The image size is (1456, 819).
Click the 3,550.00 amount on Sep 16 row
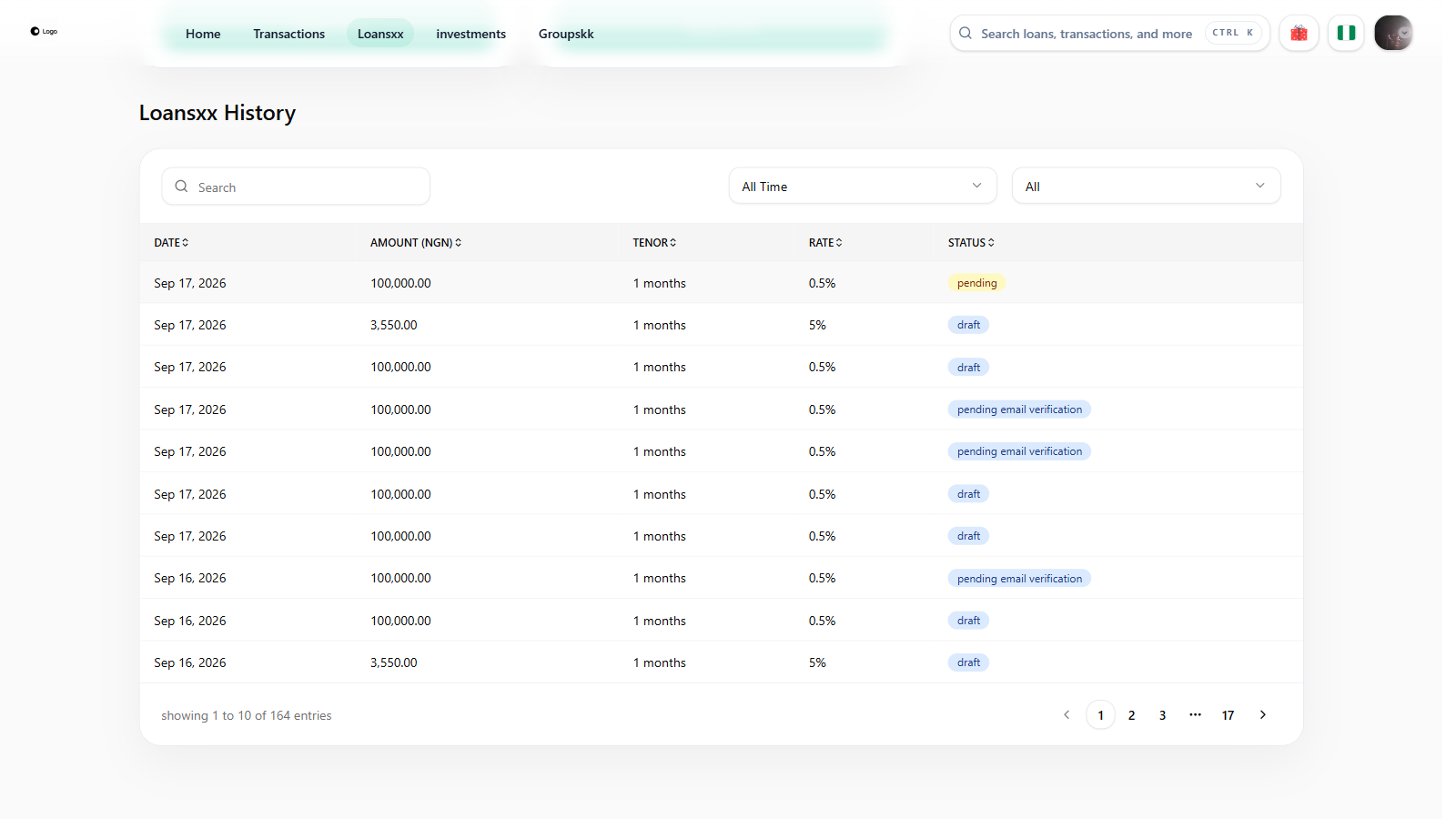[x=394, y=662]
